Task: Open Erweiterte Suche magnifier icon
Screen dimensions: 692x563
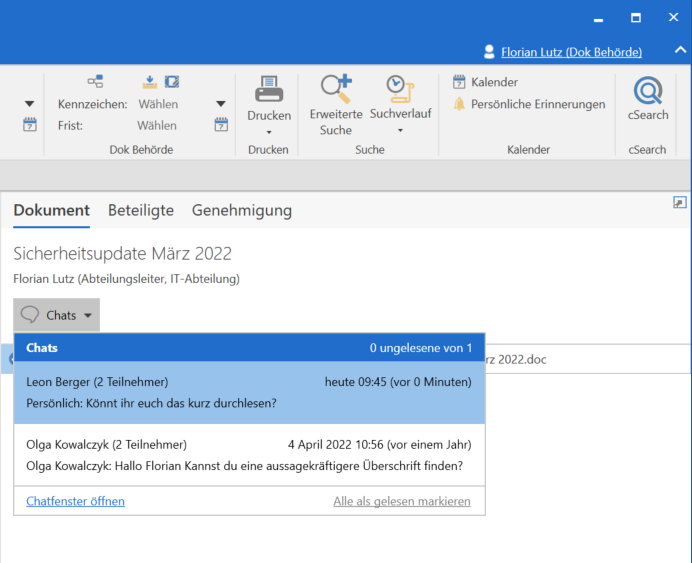Action: click(335, 88)
